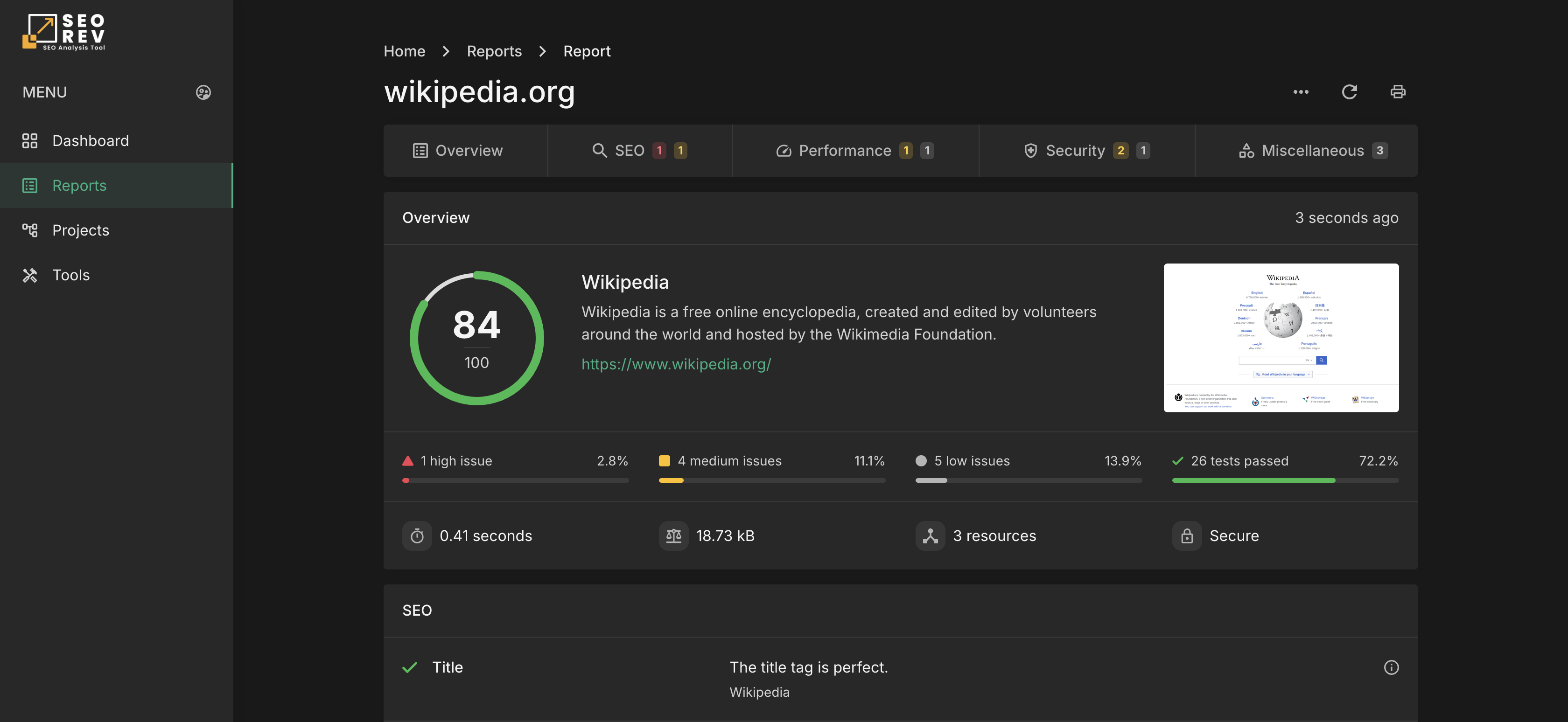Click the grey low-issue circle icon
The image size is (1568, 722).
pos(921,461)
